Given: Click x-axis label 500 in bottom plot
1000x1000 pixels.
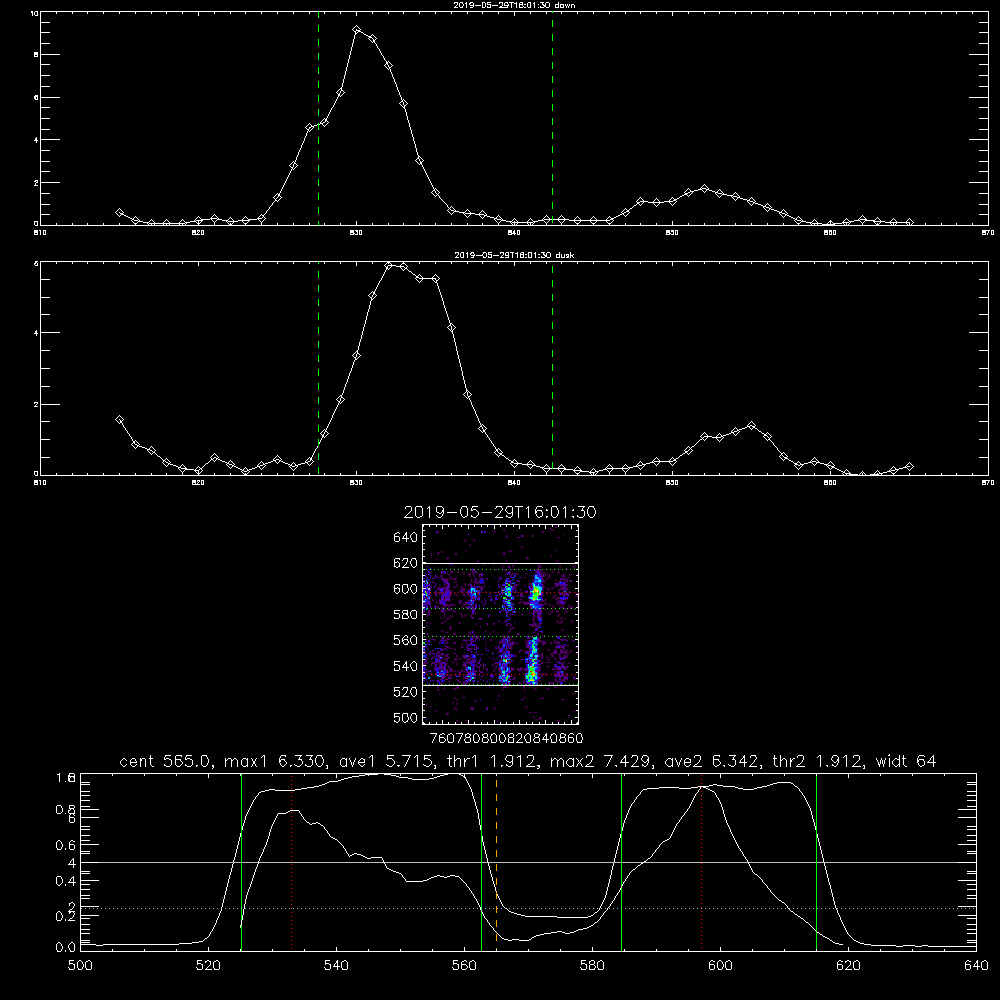Looking at the screenshot, I should point(80,966).
